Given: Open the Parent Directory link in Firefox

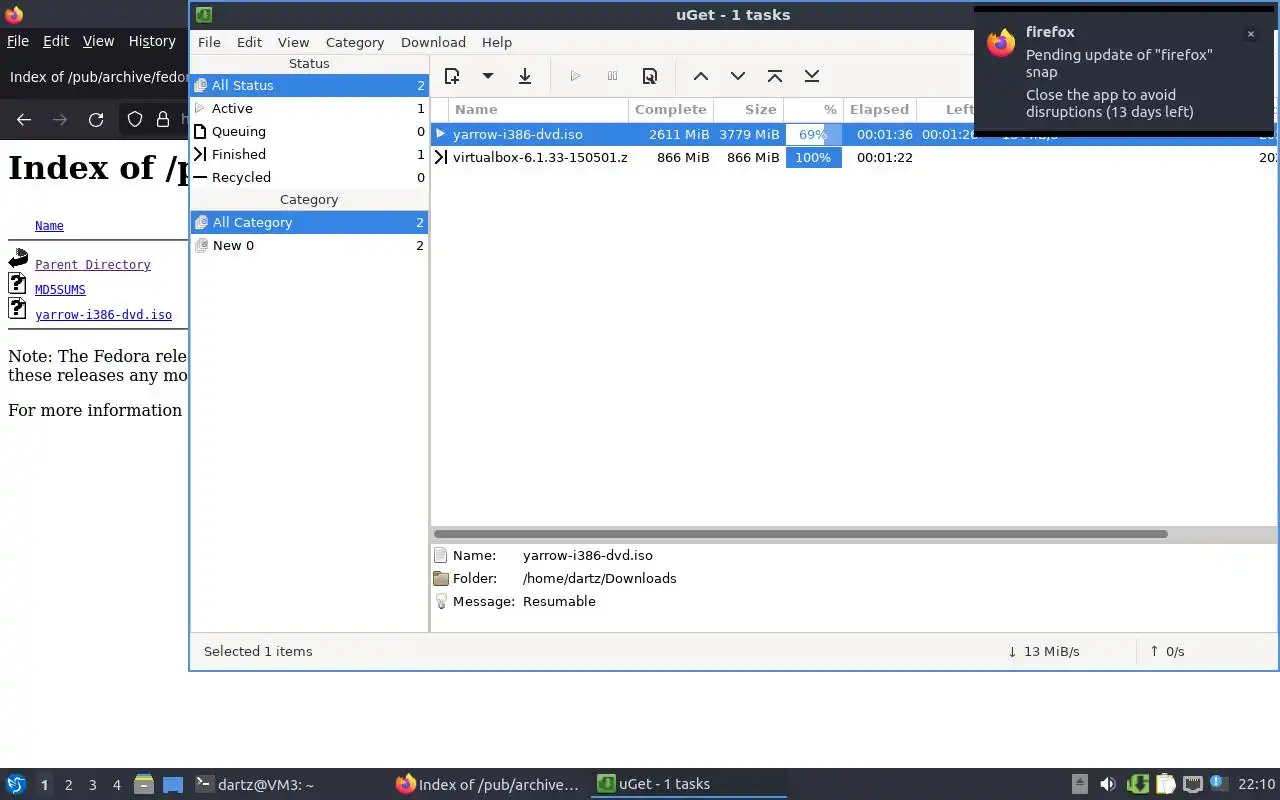Looking at the screenshot, I should tap(93, 265).
